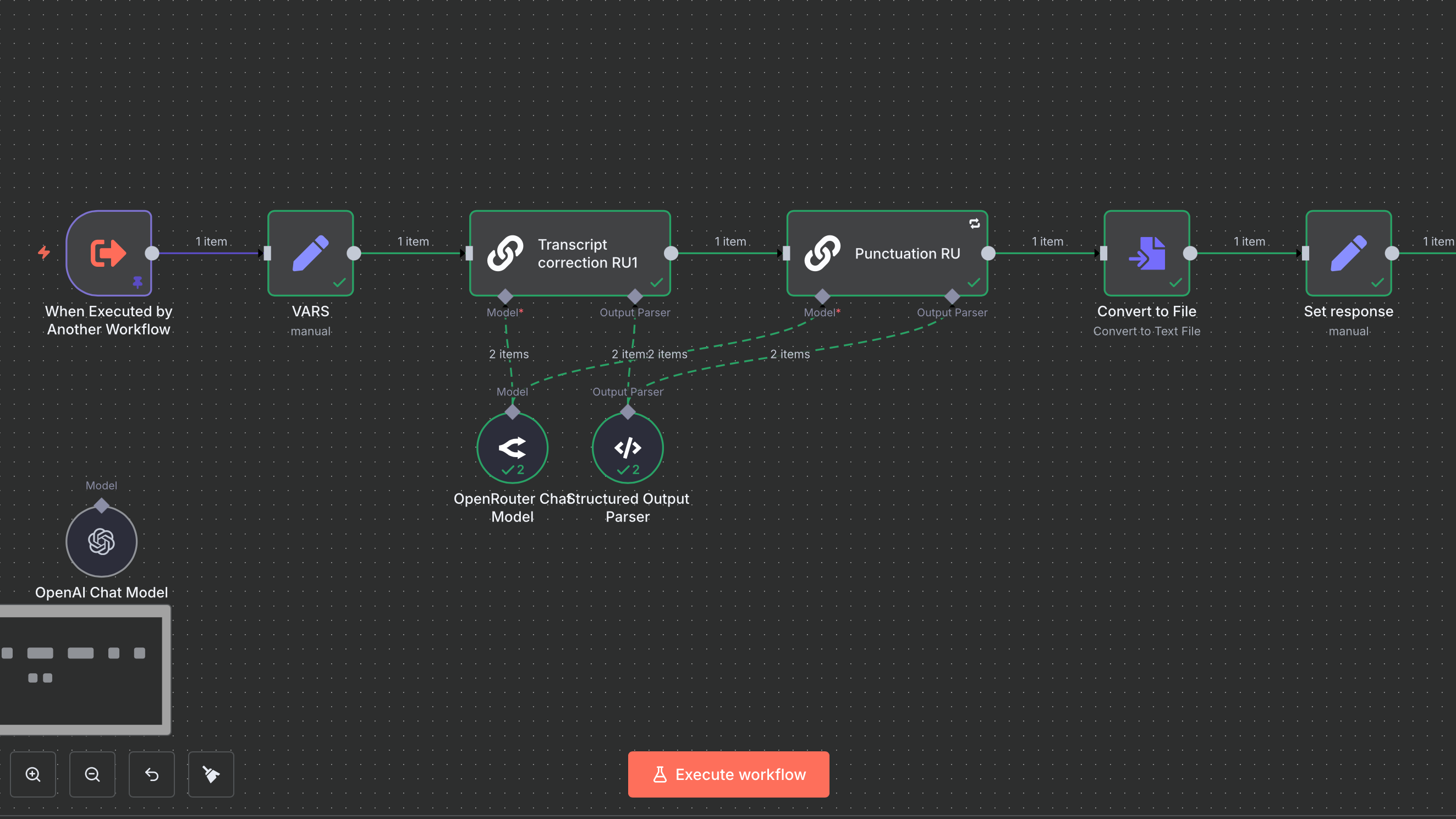The image size is (1456, 819).
Task: Click the Model connector on Transcript correction RU1
Action: 506,296
